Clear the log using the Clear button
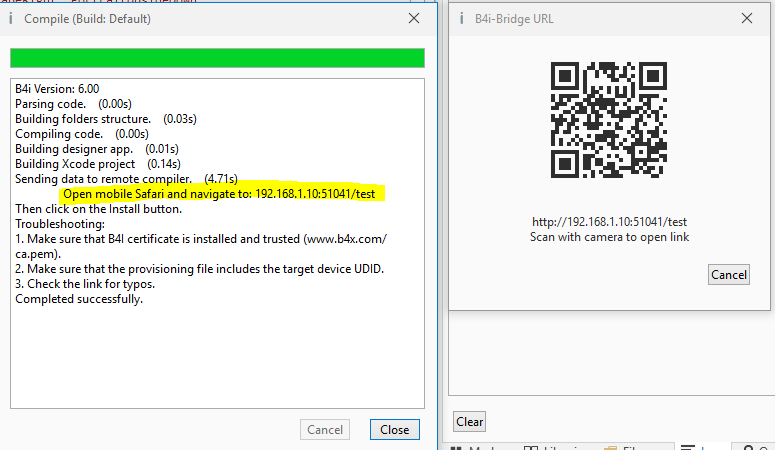The height and width of the screenshot is (450, 775). pos(469,421)
